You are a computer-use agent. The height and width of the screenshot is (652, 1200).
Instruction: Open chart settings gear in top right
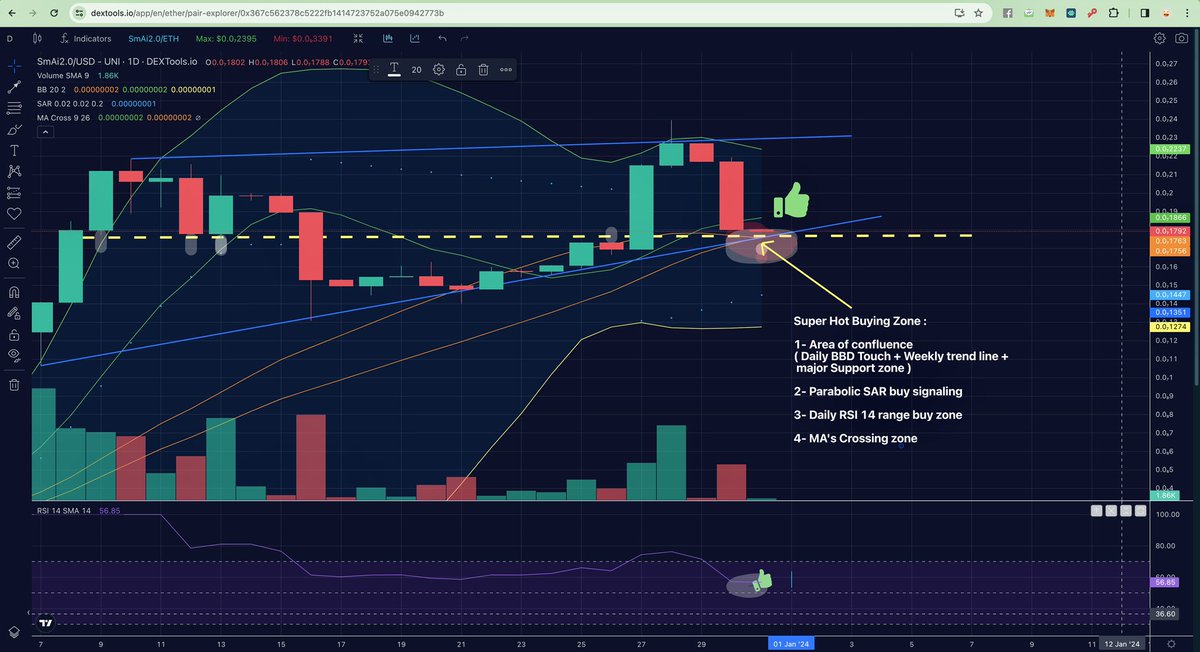coord(1159,38)
